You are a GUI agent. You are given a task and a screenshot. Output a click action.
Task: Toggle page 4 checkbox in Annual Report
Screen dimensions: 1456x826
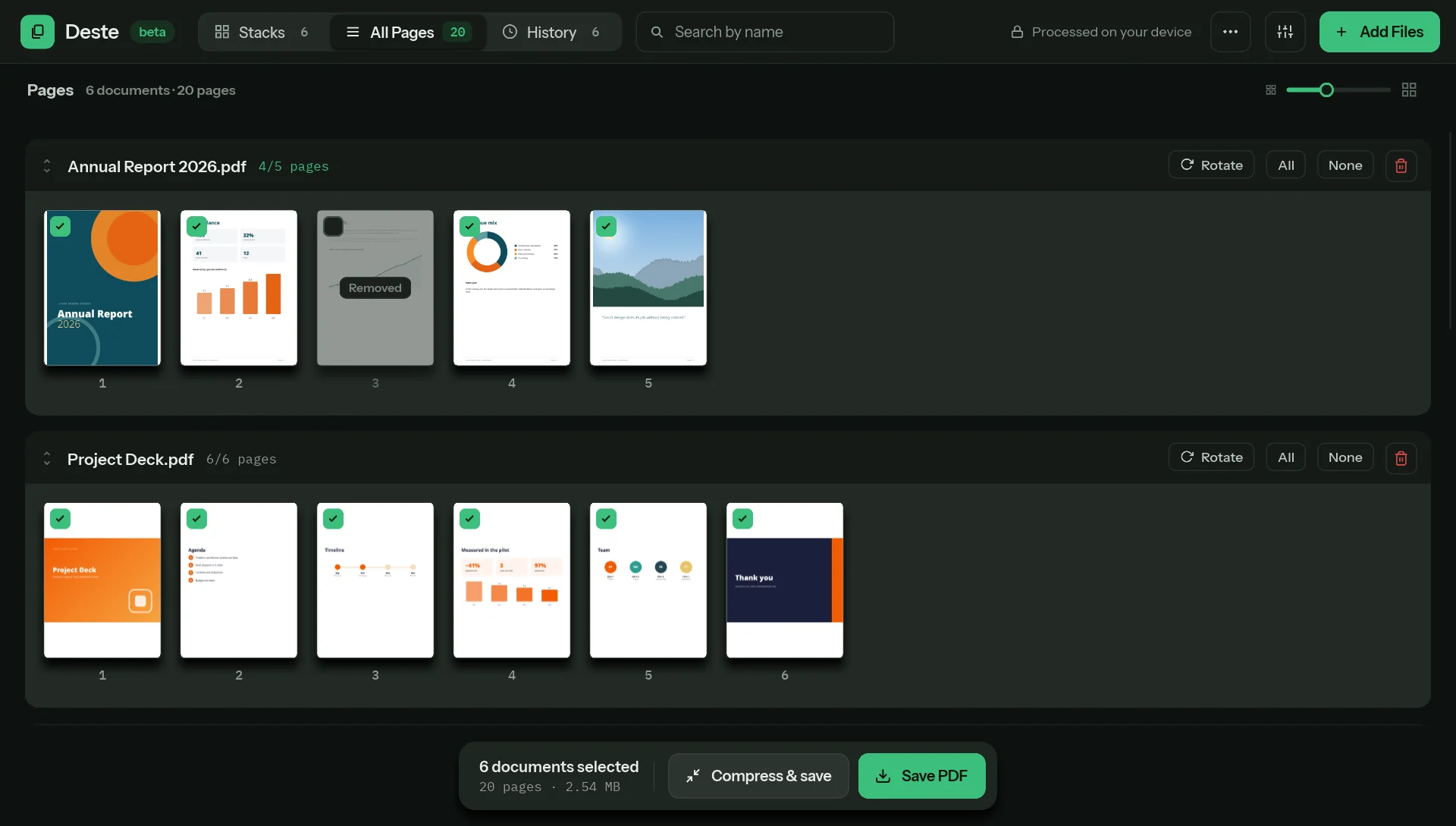(x=469, y=226)
